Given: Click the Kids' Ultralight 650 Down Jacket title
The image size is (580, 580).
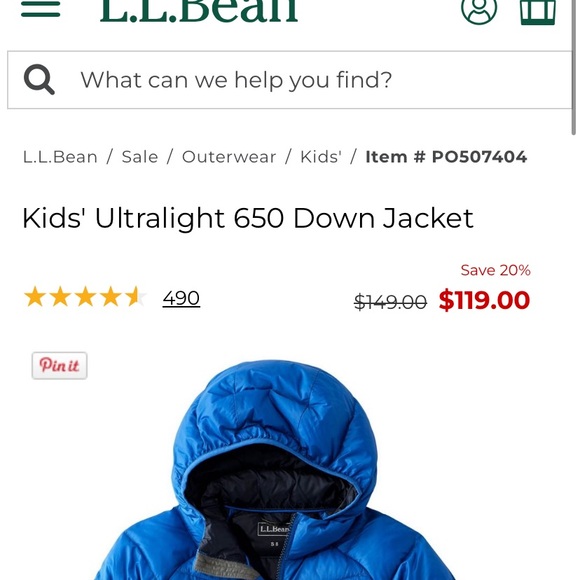Looking at the screenshot, I should click(248, 218).
